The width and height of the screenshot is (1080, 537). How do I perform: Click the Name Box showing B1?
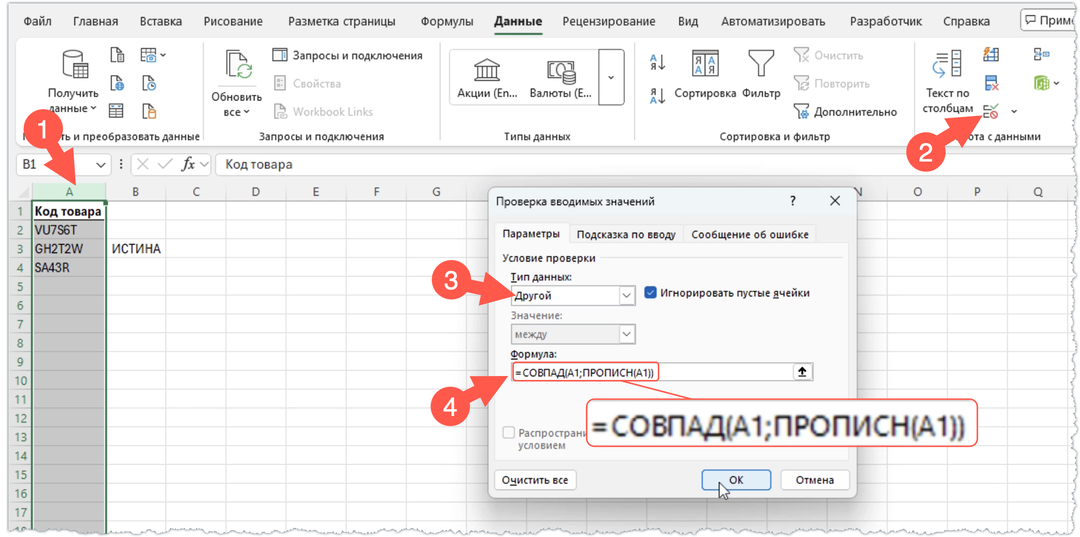(54, 165)
